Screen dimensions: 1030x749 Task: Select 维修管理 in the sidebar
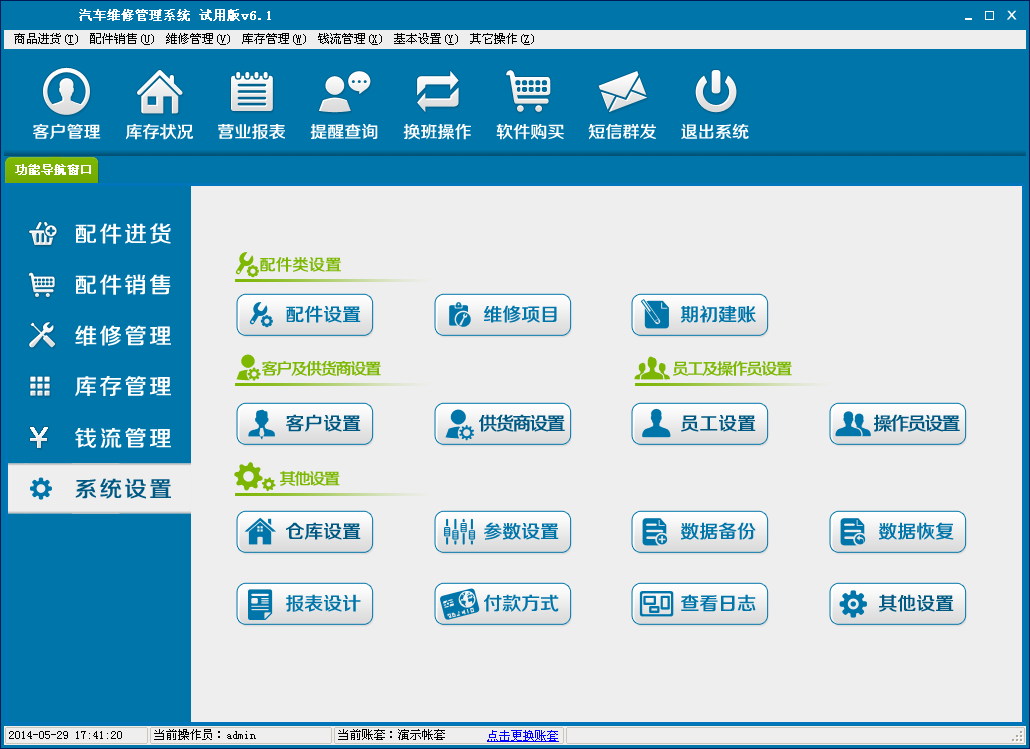click(x=100, y=336)
